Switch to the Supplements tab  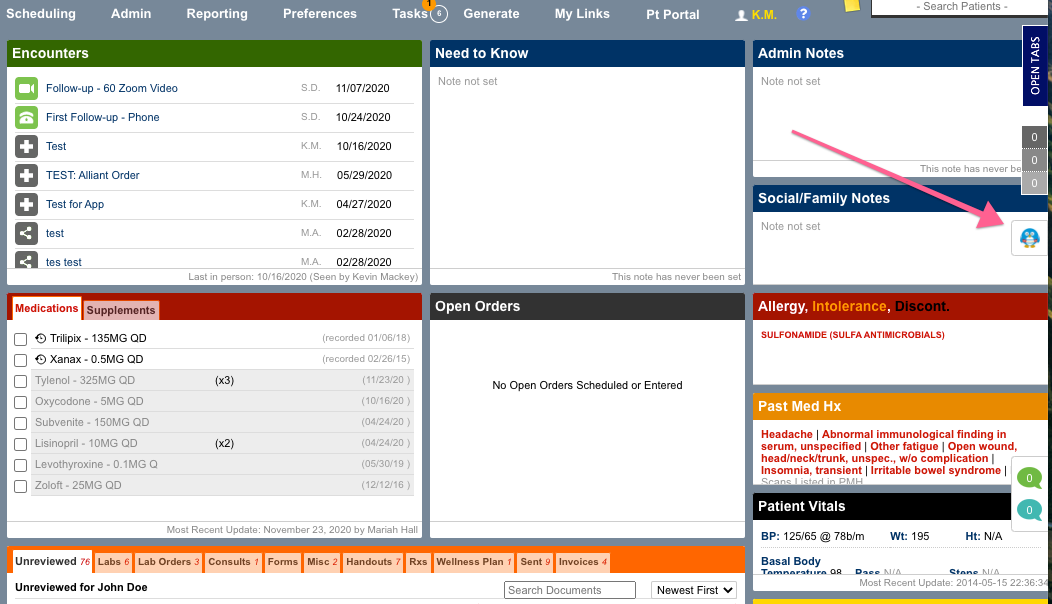tap(120, 310)
